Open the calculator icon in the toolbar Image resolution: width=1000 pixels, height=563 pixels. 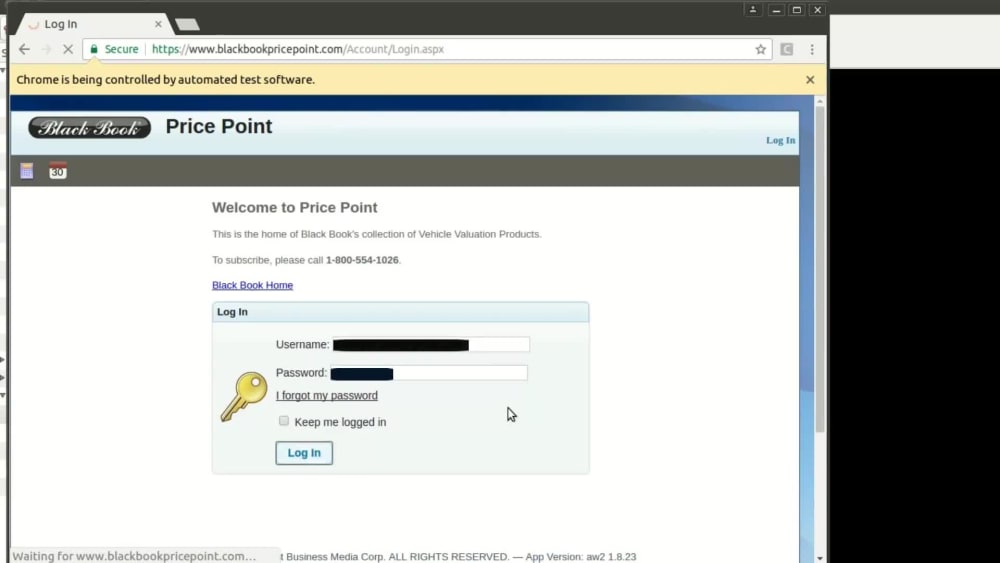coord(27,171)
